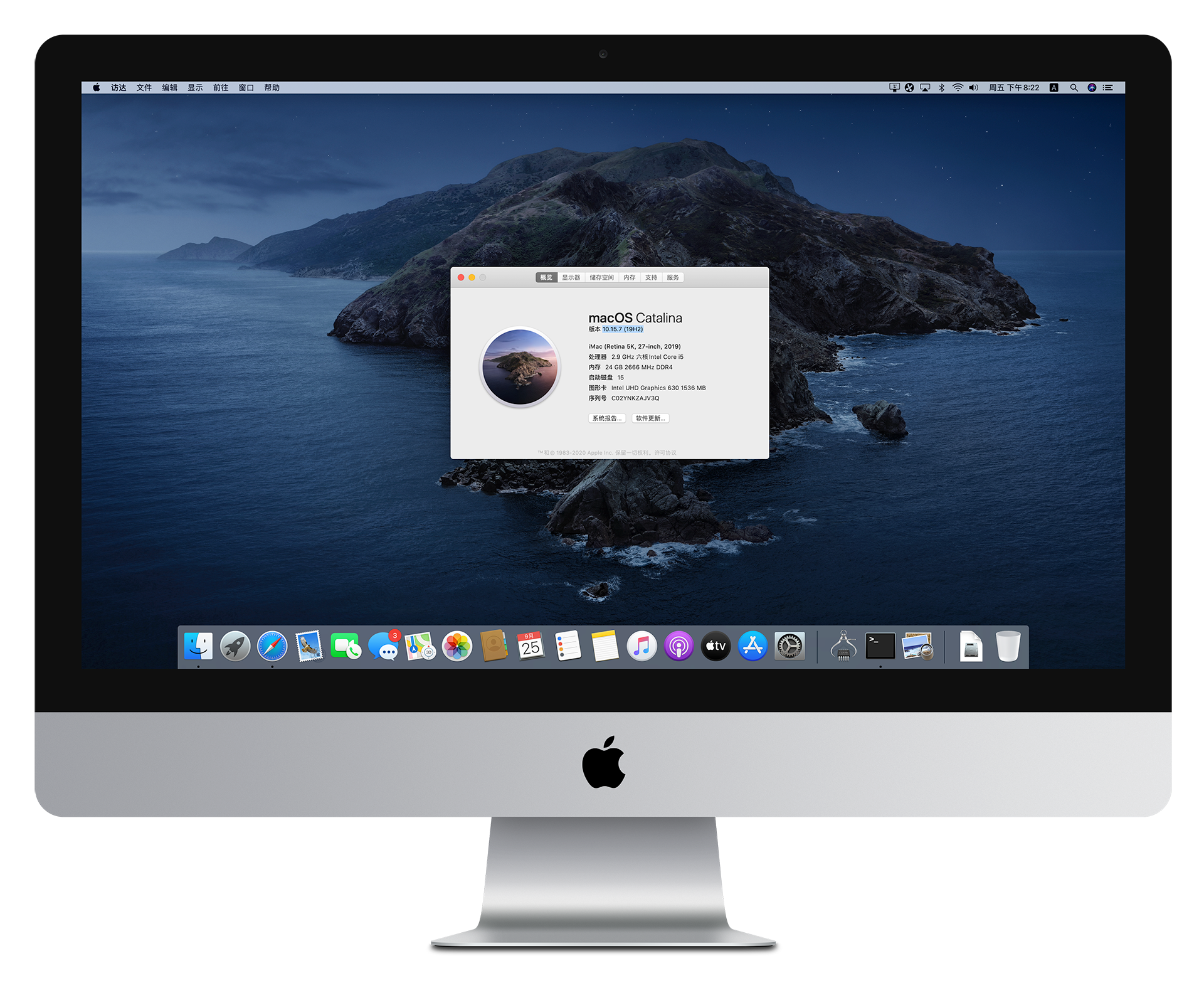Open System Preferences gear icon
The image size is (1204, 983).
point(789,646)
